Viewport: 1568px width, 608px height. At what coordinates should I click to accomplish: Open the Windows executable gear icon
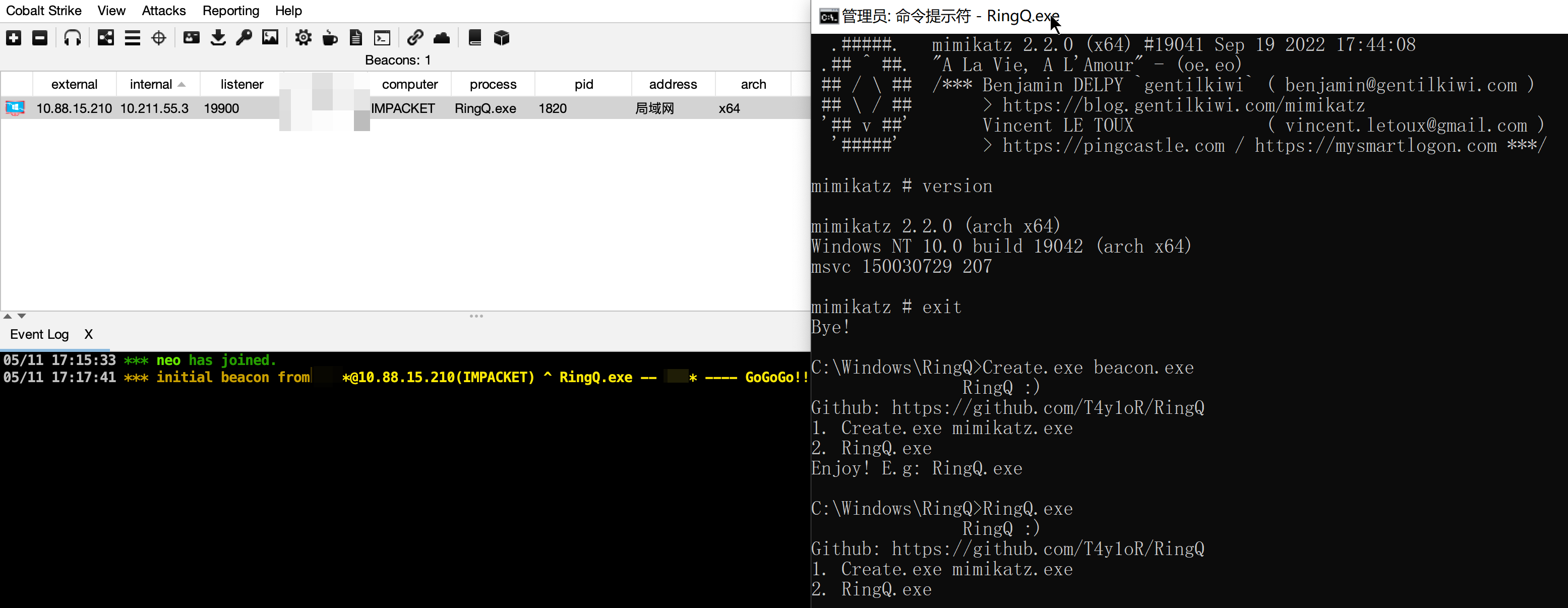pyautogui.click(x=303, y=38)
